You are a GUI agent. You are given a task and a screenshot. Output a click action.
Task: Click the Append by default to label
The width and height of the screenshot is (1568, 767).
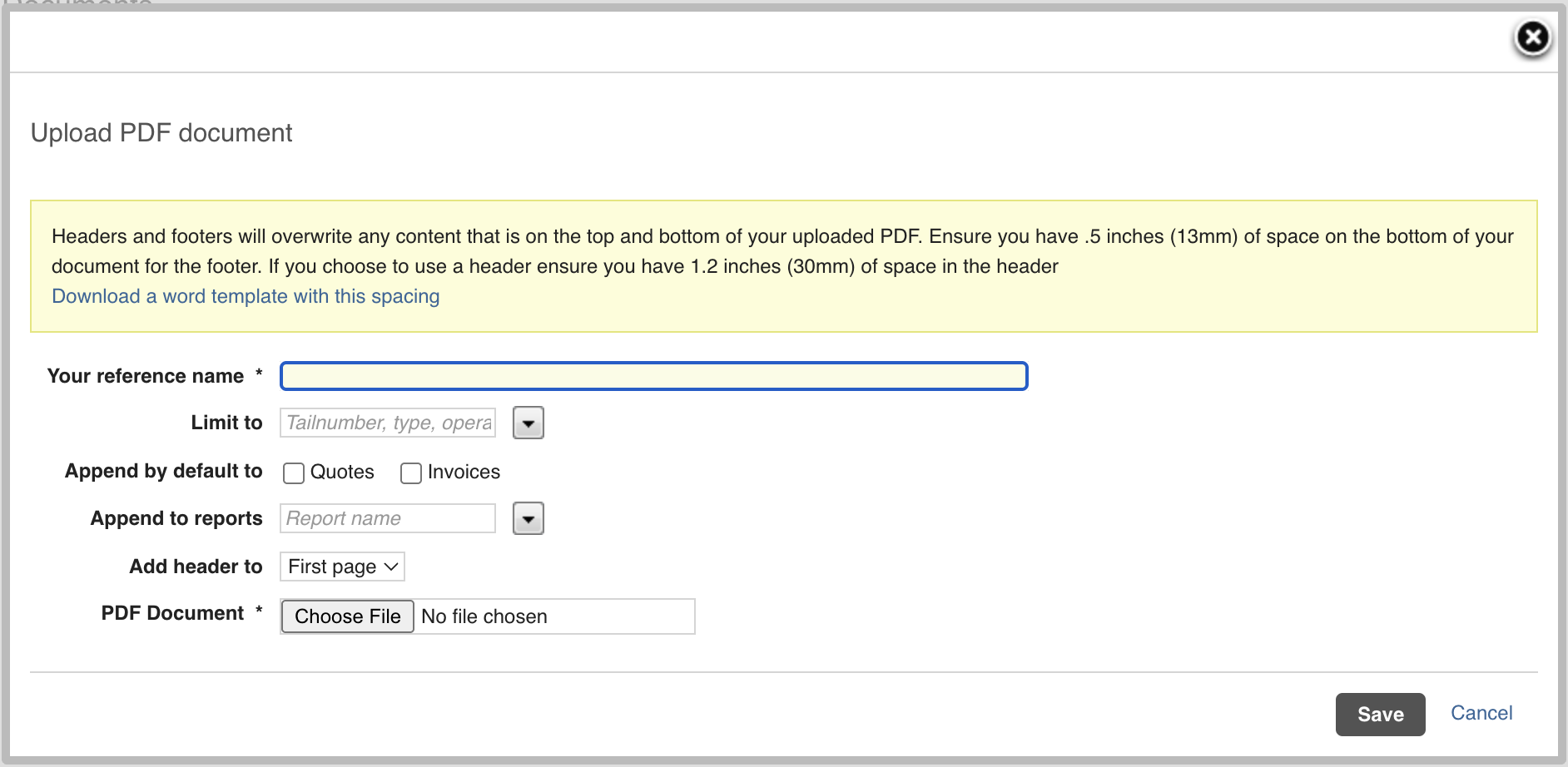pyautogui.click(x=163, y=471)
